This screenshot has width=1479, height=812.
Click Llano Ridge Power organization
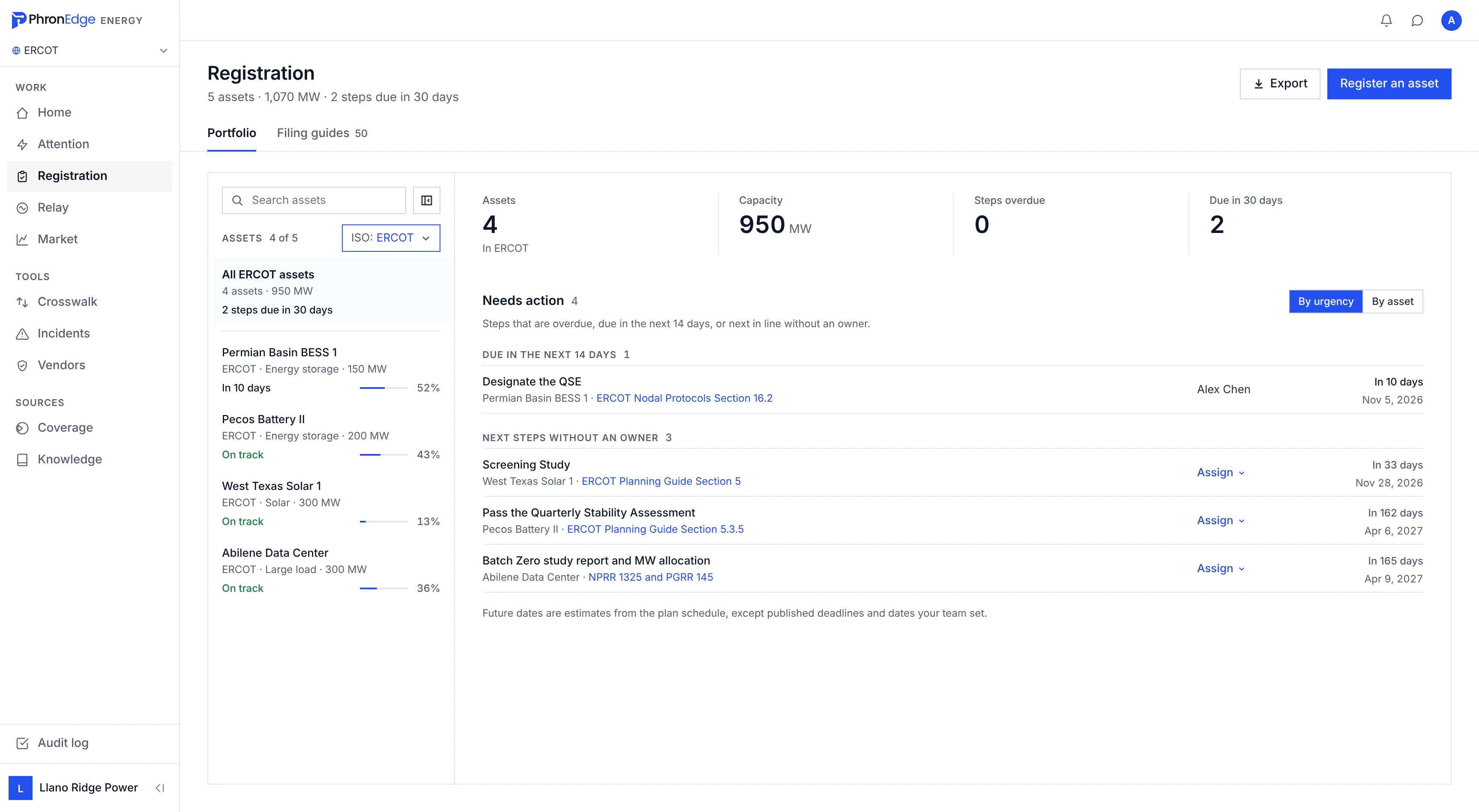click(74, 788)
